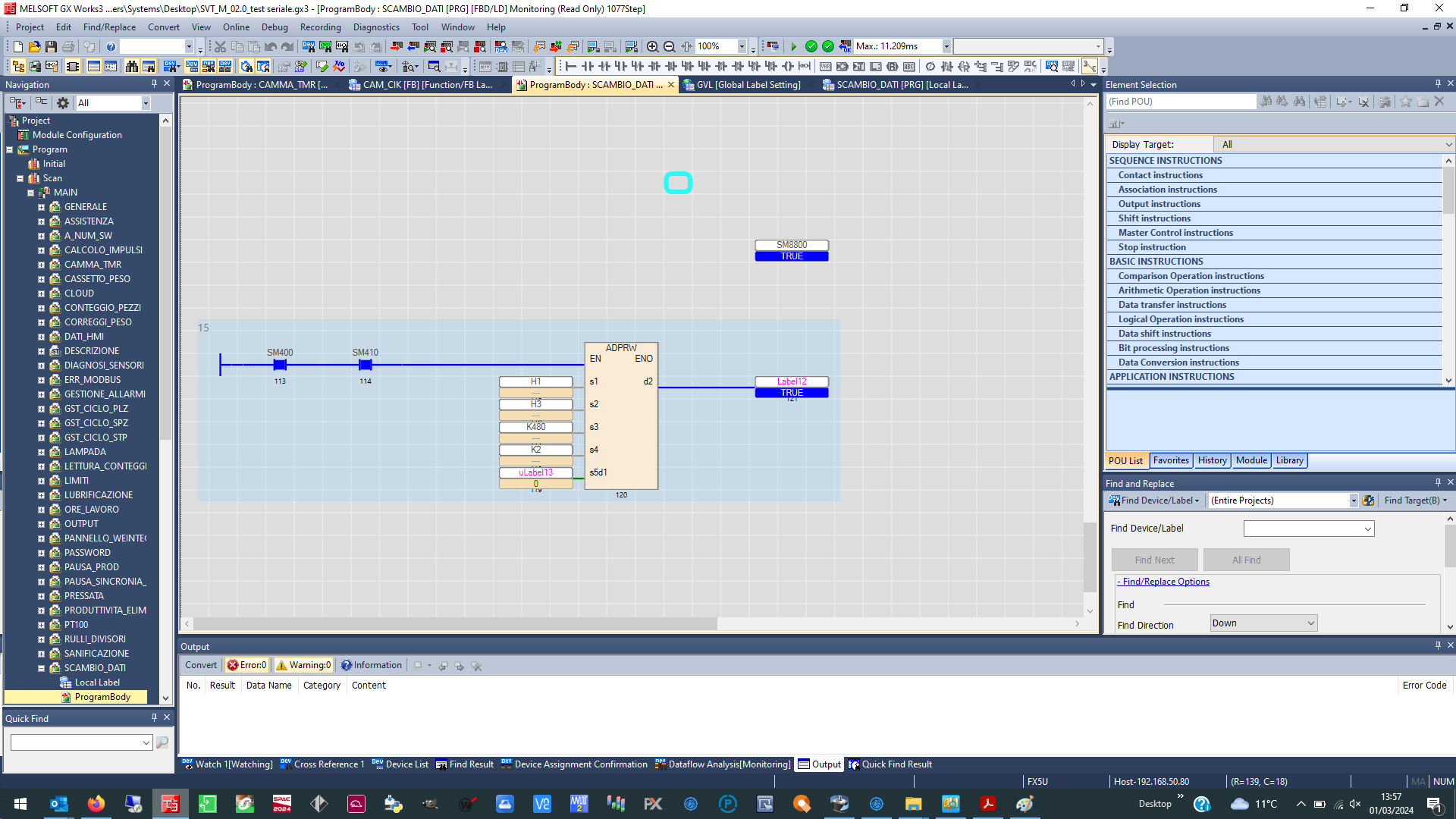Click the Zoom Out magnifier icon

669,47
